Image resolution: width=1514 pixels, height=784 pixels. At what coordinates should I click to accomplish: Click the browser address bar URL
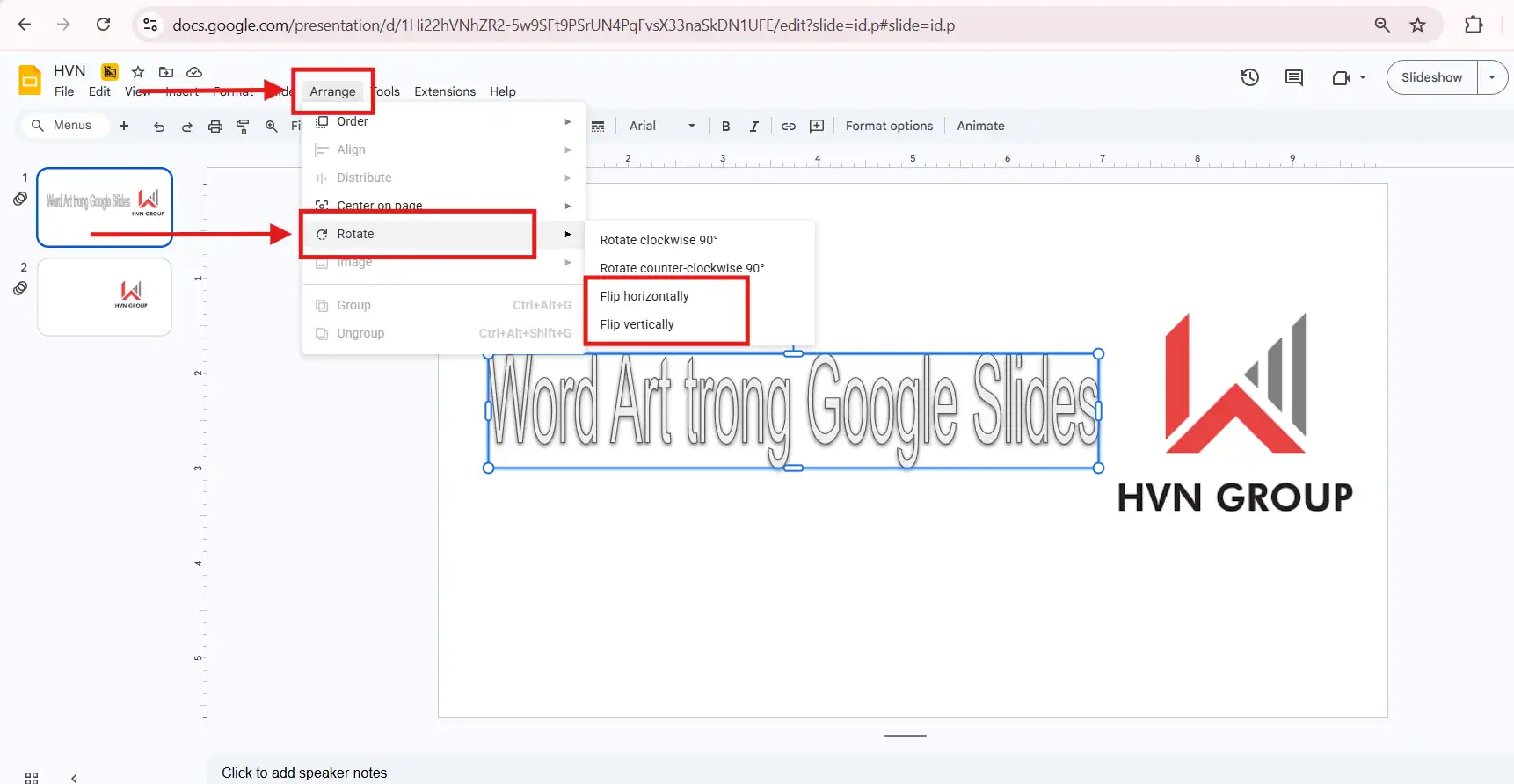564,25
